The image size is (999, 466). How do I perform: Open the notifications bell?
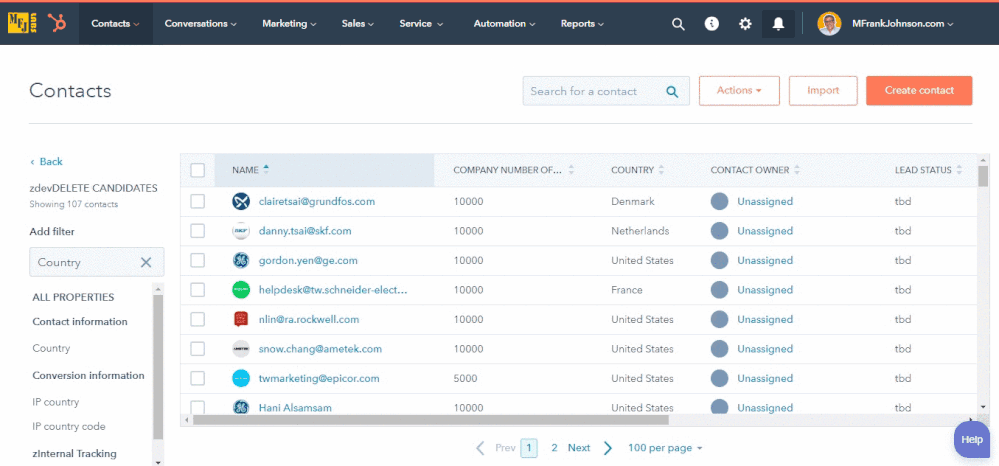(x=778, y=24)
